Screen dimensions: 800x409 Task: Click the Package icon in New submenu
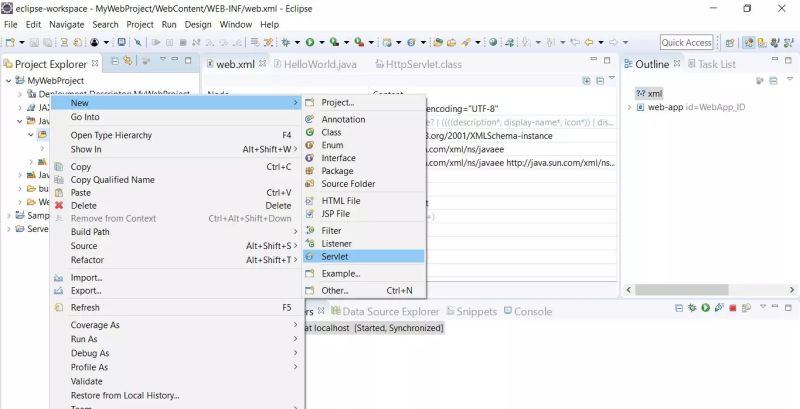310,171
